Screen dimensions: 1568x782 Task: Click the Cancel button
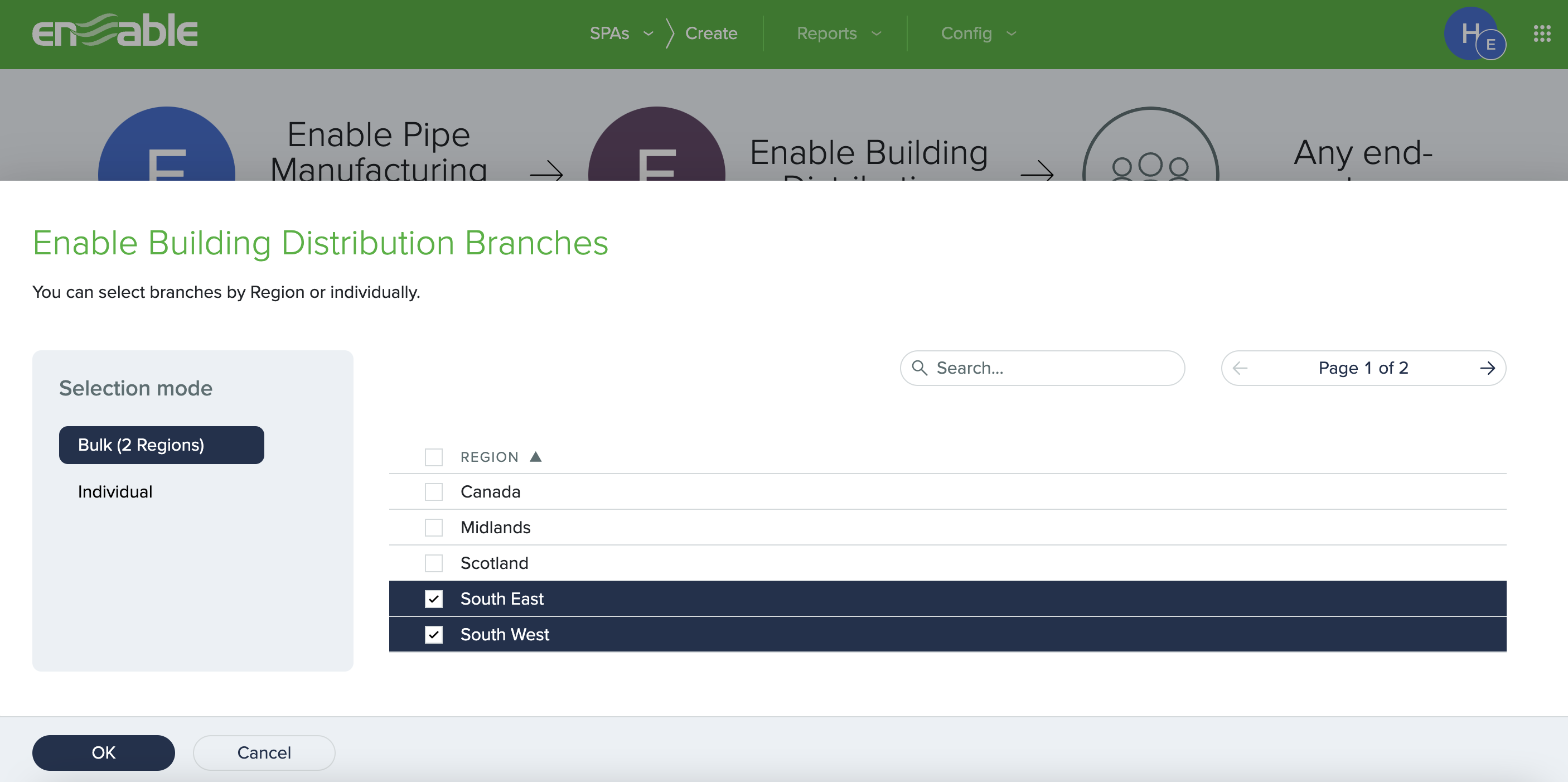click(264, 753)
